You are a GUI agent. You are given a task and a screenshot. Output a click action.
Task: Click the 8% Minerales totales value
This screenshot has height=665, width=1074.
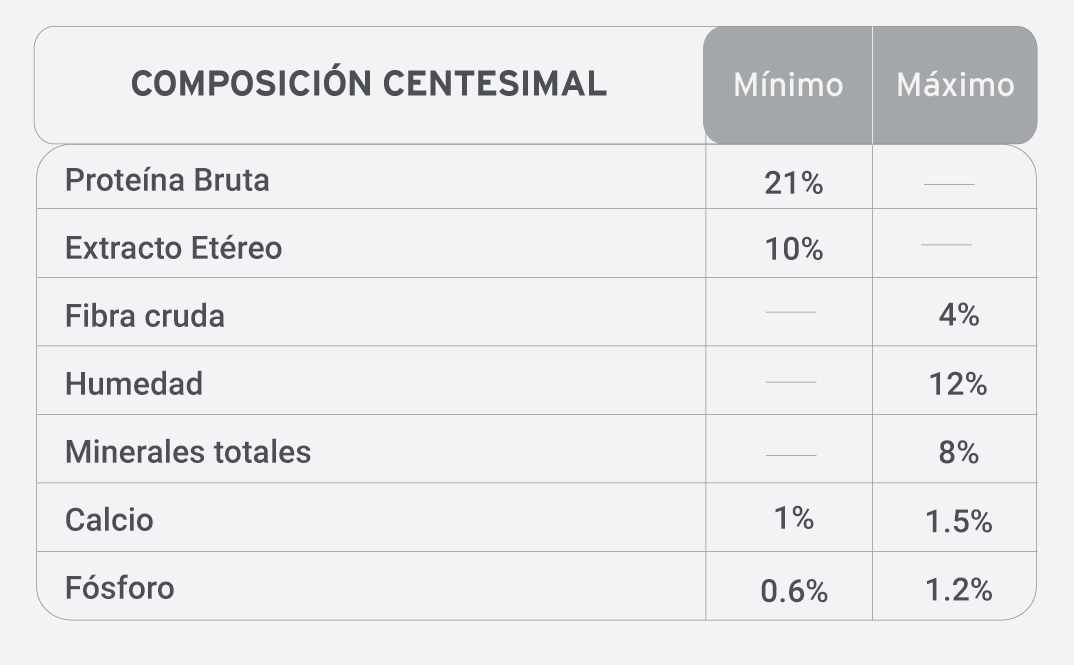pyautogui.click(x=958, y=452)
